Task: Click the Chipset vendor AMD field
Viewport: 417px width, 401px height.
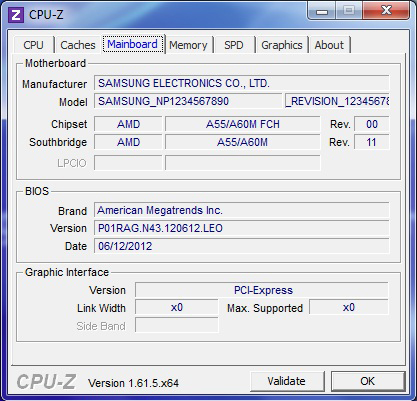Action: 128,124
